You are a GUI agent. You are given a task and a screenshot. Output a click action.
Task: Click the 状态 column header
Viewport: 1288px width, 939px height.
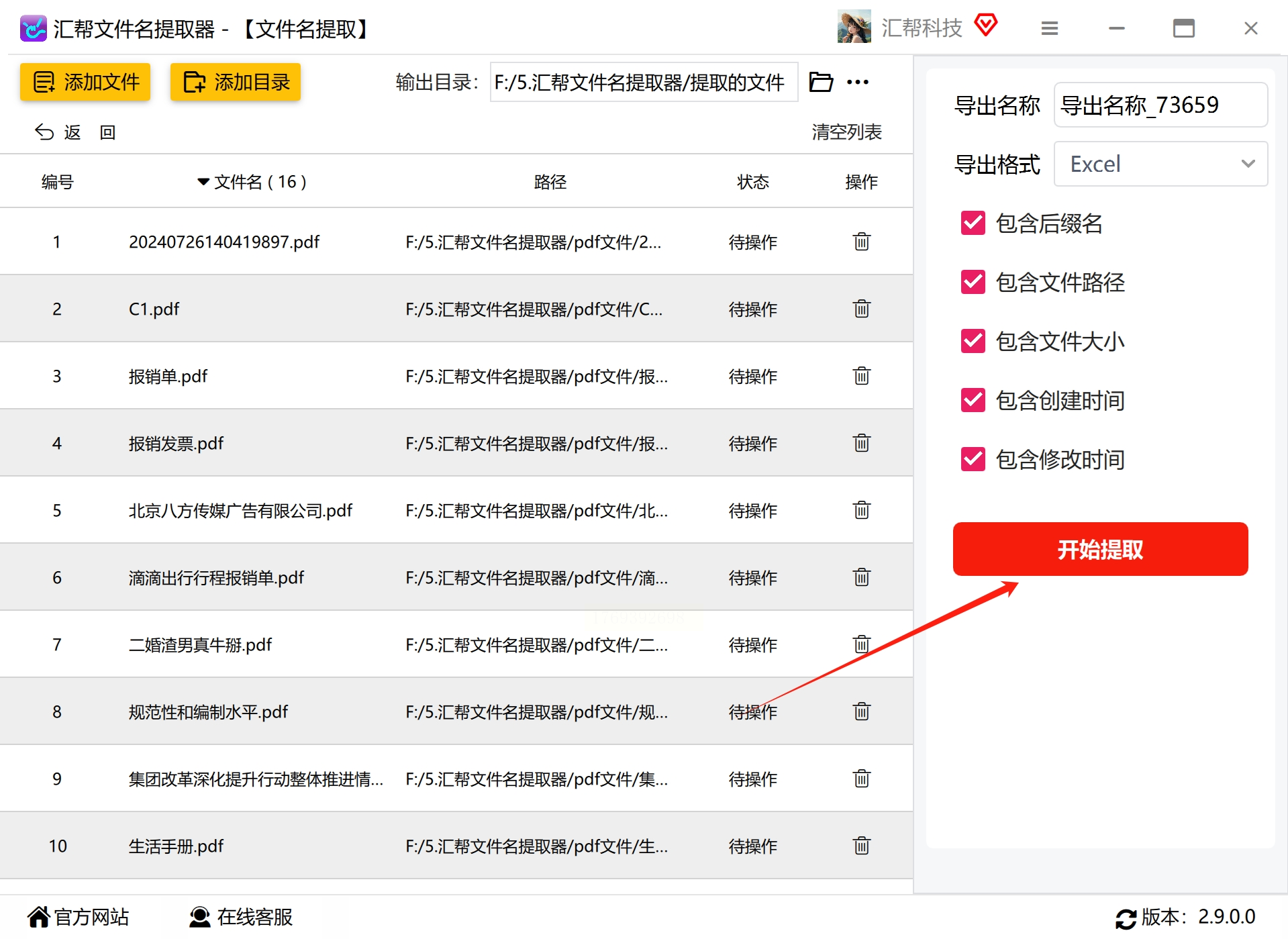pyautogui.click(x=753, y=182)
